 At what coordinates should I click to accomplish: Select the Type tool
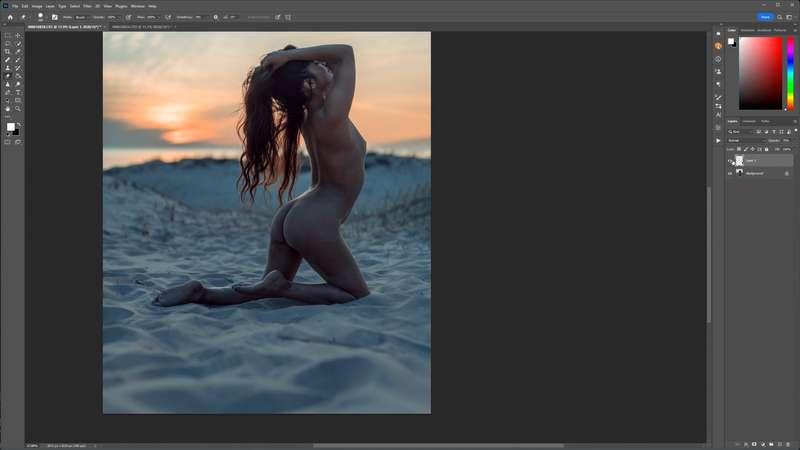click(x=18, y=92)
